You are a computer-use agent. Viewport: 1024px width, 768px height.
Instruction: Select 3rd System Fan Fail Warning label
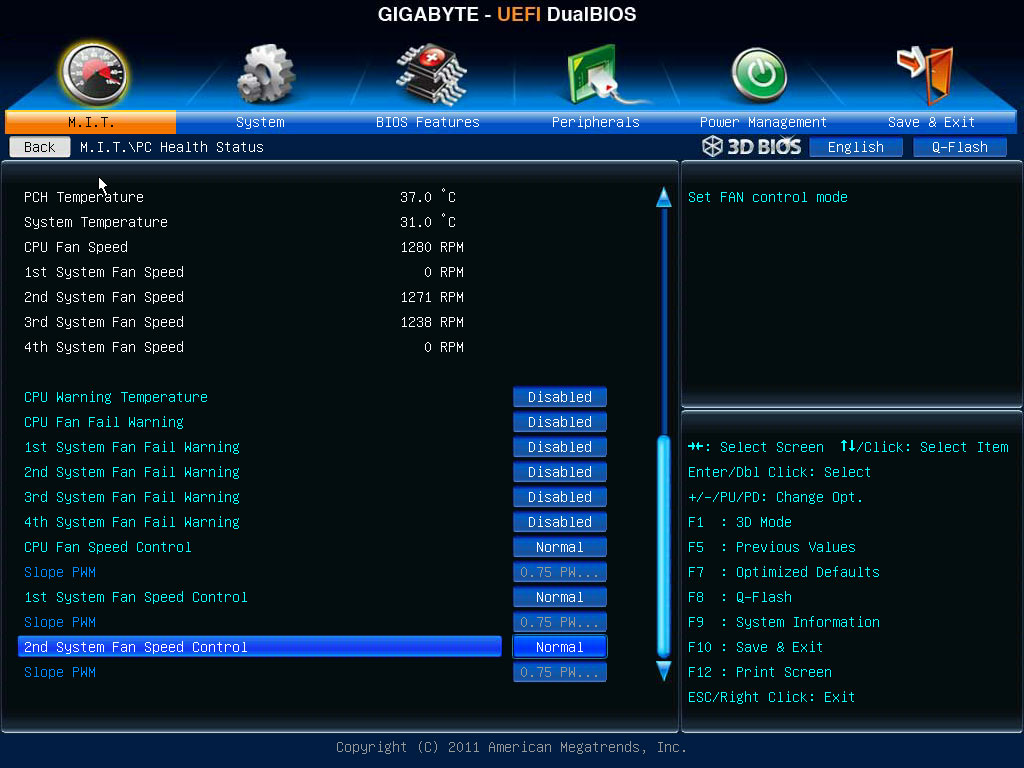(x=132, y=497)
